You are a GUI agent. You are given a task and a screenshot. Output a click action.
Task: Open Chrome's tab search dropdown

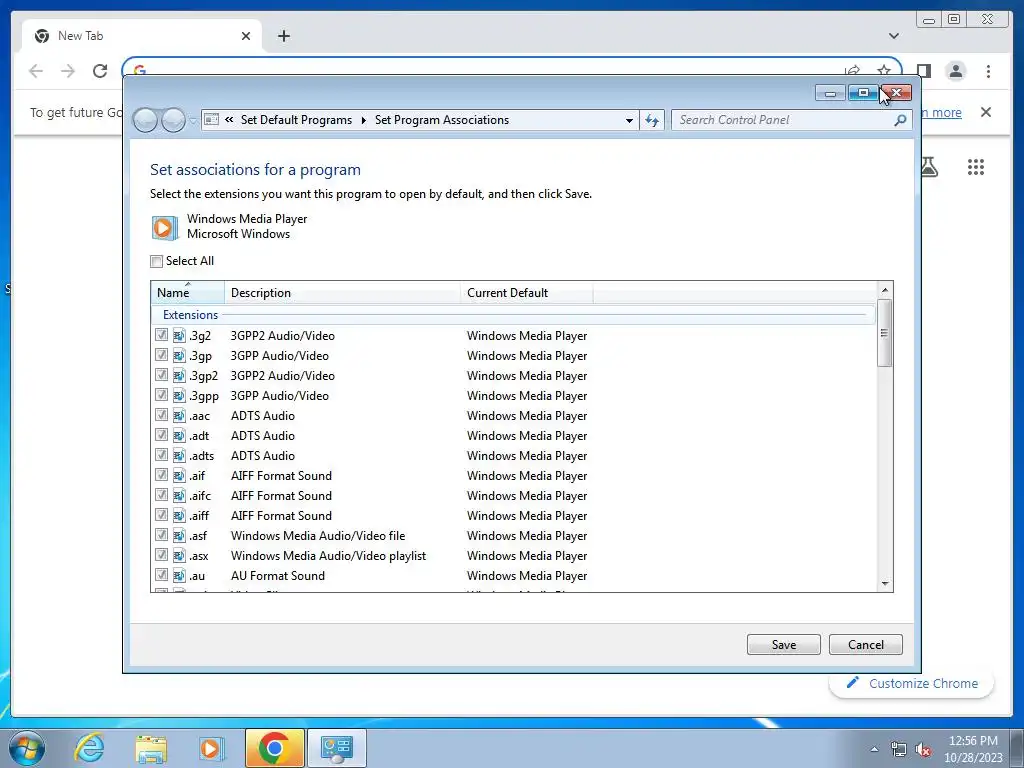click(894, 36)
